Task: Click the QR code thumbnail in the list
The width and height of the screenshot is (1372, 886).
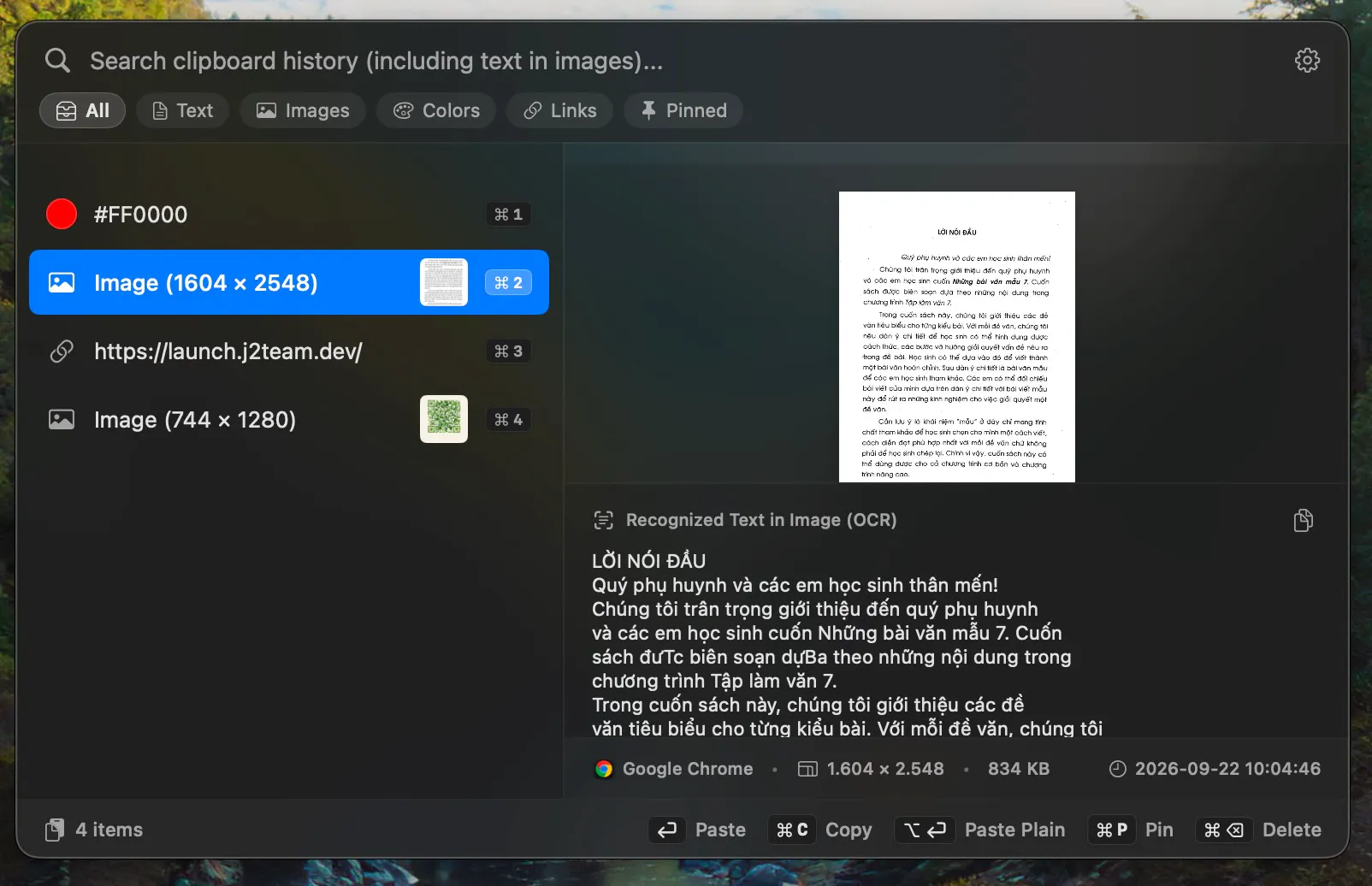Action: click(x=444, y=419)
